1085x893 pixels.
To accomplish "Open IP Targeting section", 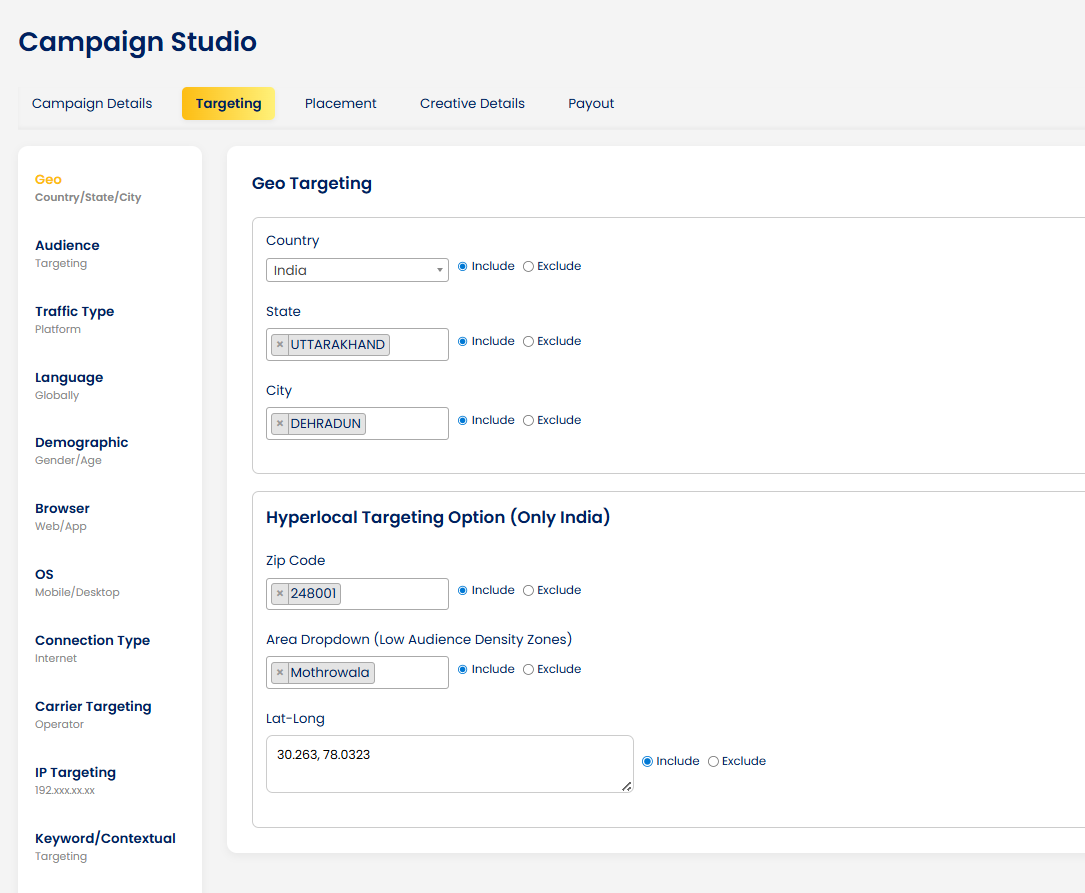I will (75, 781).
